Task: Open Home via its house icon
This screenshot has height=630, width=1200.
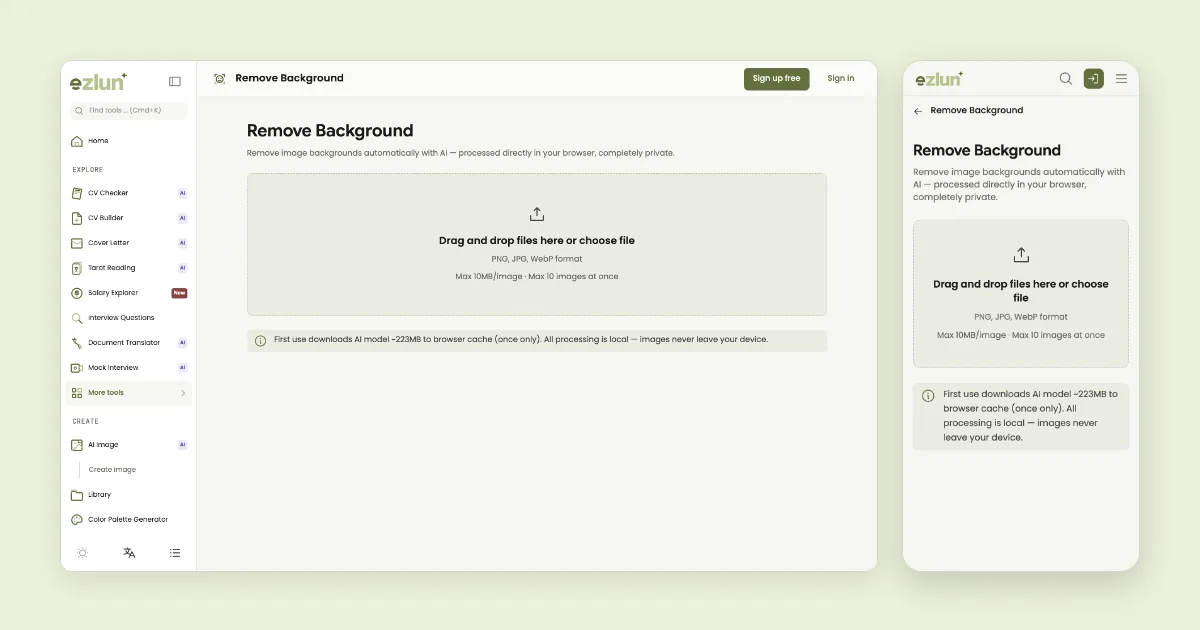Action: point(77,141)
